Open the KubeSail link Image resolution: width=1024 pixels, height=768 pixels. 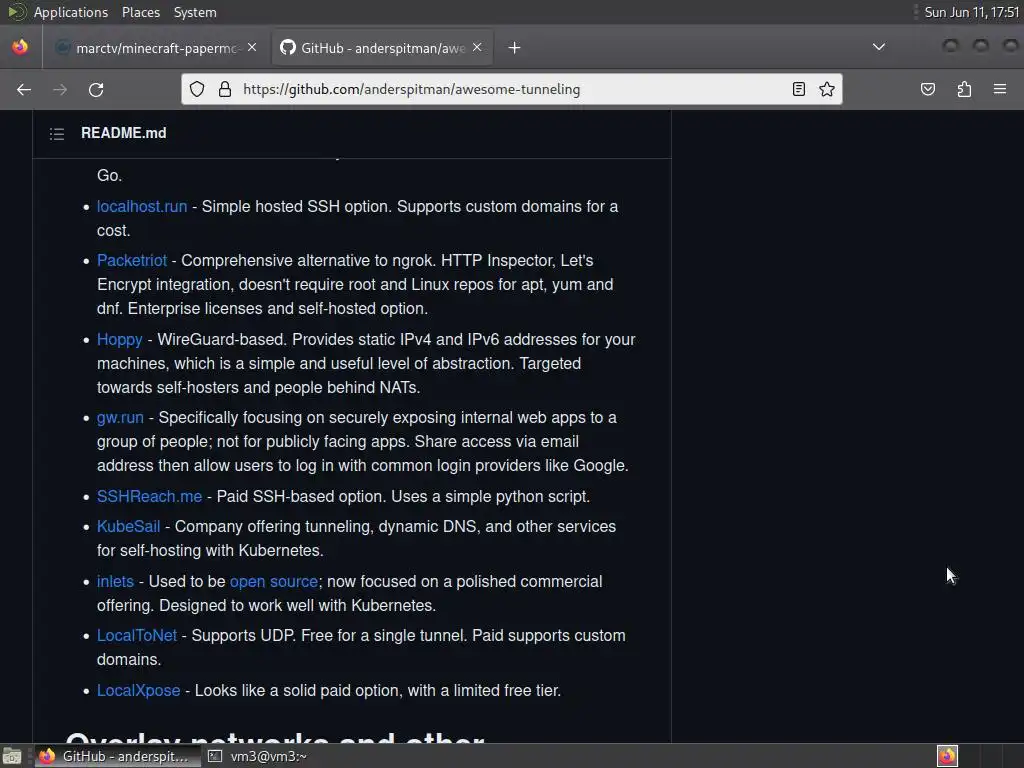(129, 526)
